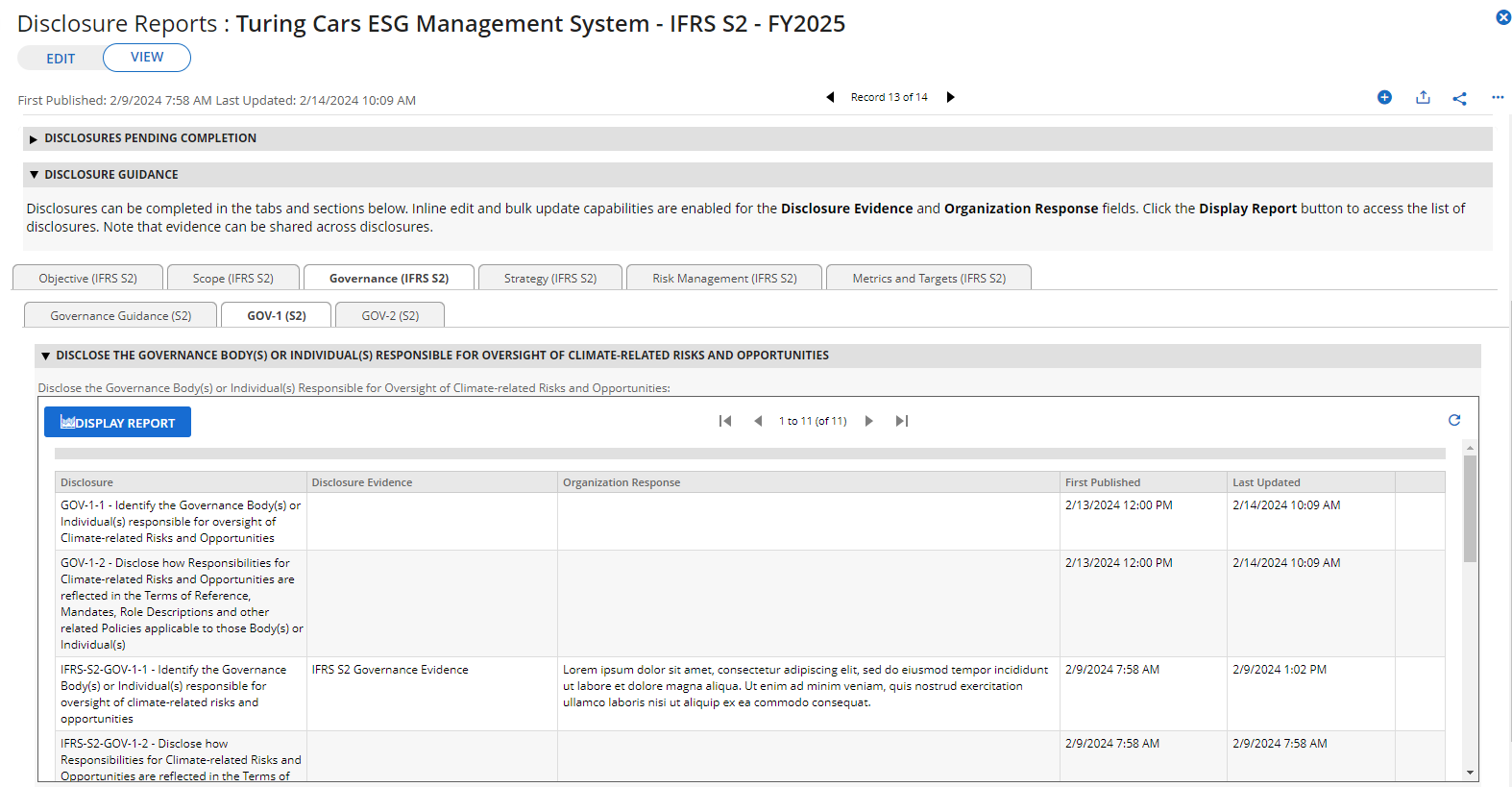The width and height of the screenshot is (1512, 787).
Task: Click the Record 13 of 14 indicator
Action: [x=890, y=97]
